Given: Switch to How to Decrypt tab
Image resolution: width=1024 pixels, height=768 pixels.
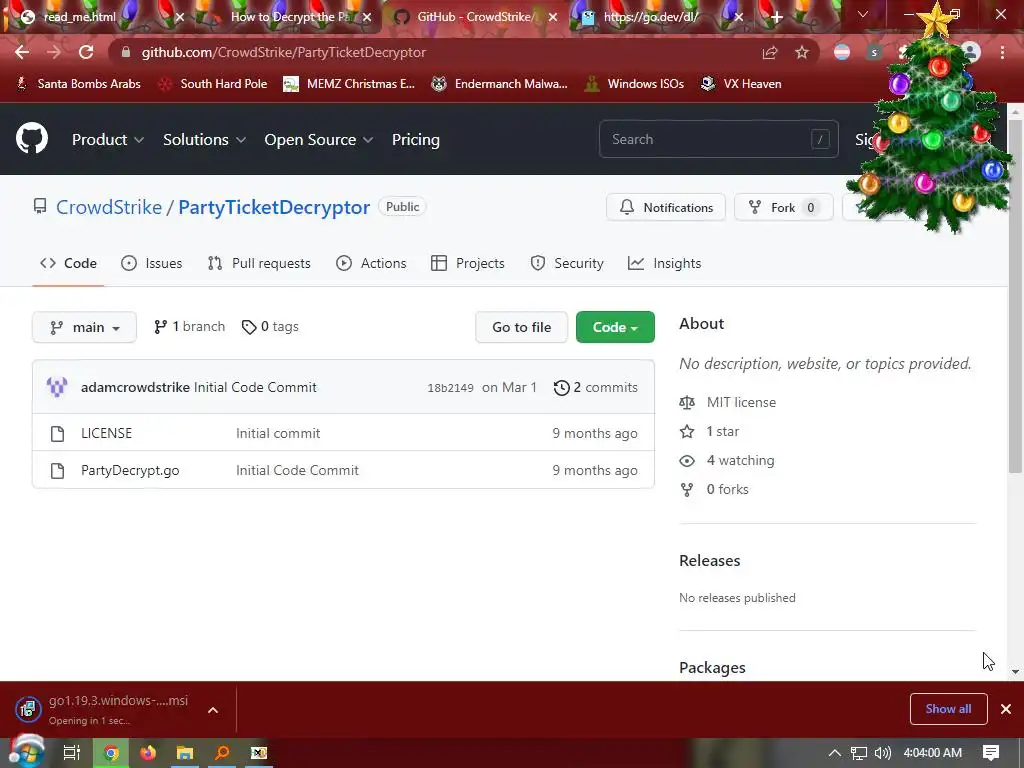Looking at the screenshot, I should (287, 17).
